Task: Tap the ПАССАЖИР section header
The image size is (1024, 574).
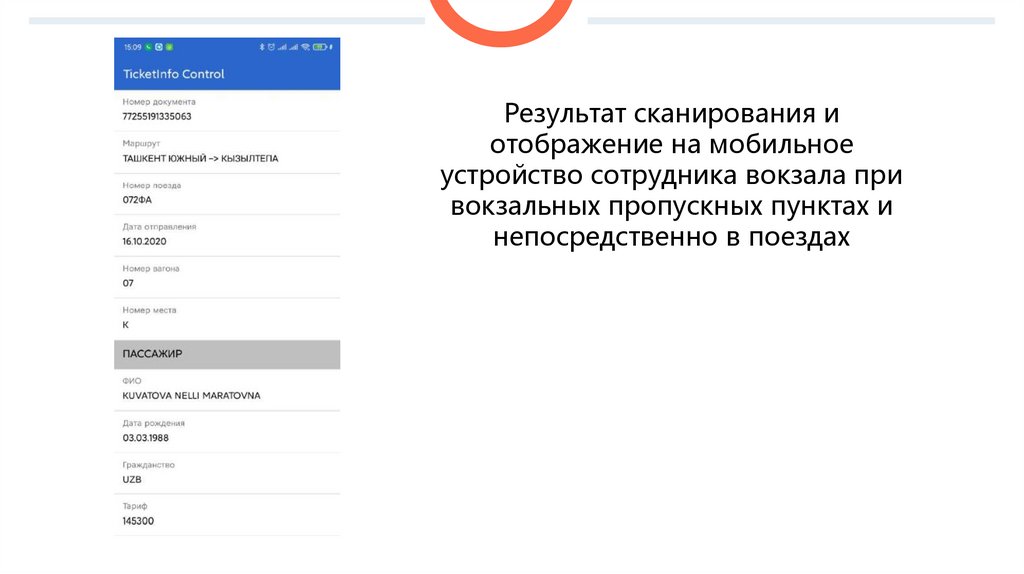Action: tap(227, 354)
